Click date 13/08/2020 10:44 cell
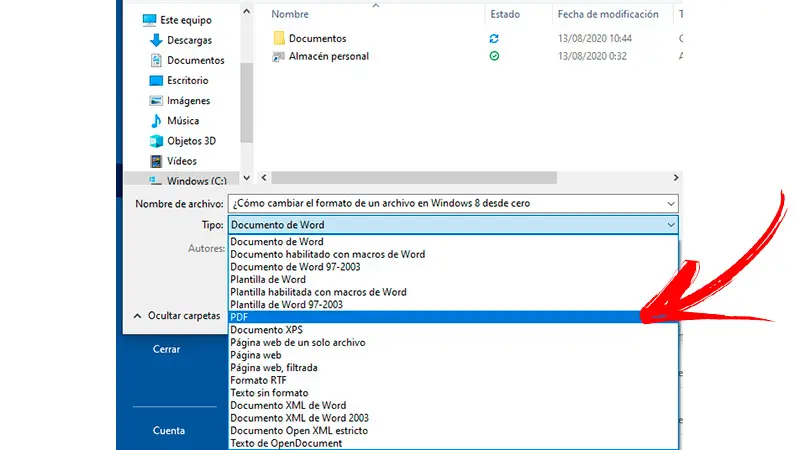This screenshot has height=450, width=800. coord(594,38)
